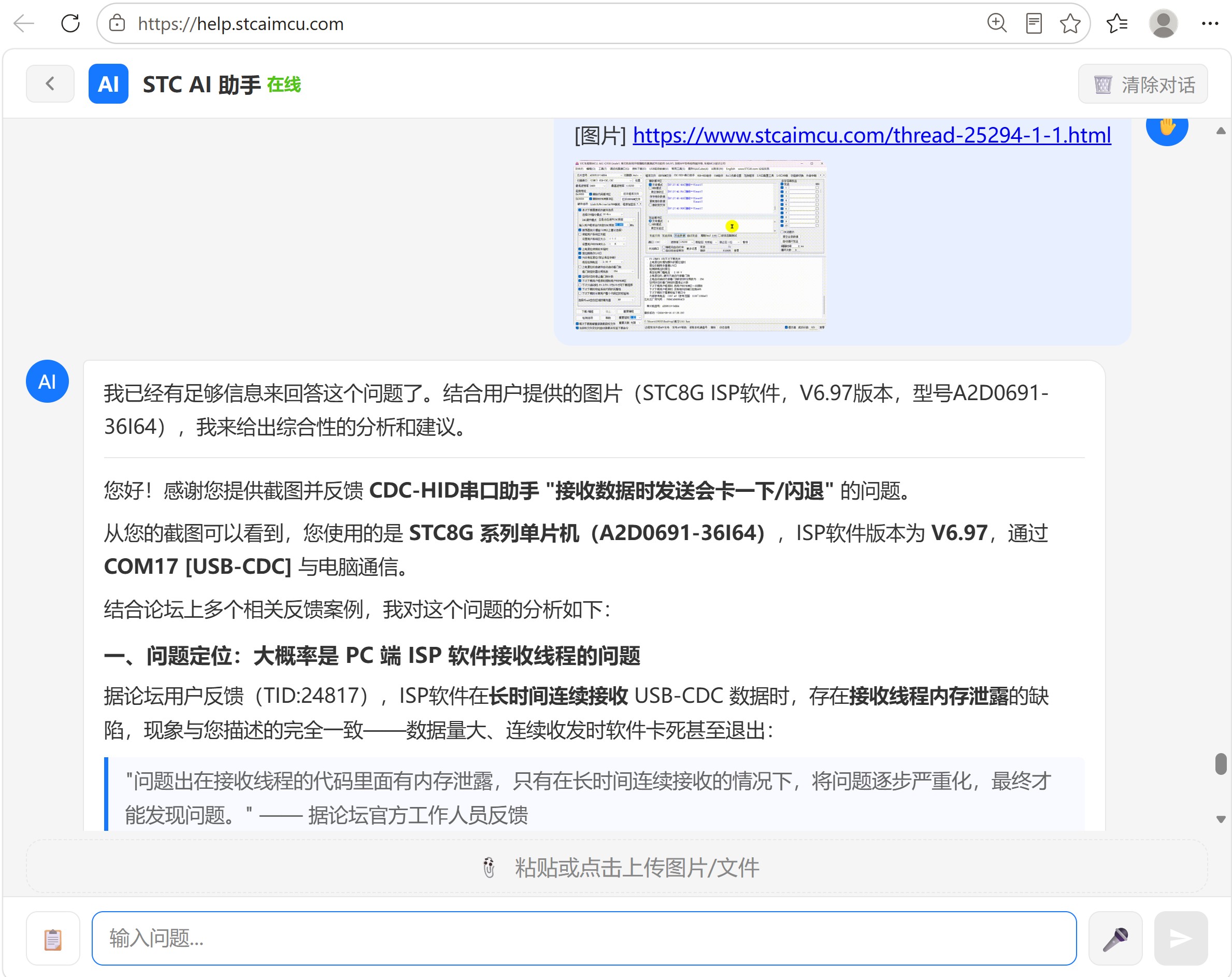Start voice input with microphone icon
This screenshot has height=977, width=1232.
1115,938
